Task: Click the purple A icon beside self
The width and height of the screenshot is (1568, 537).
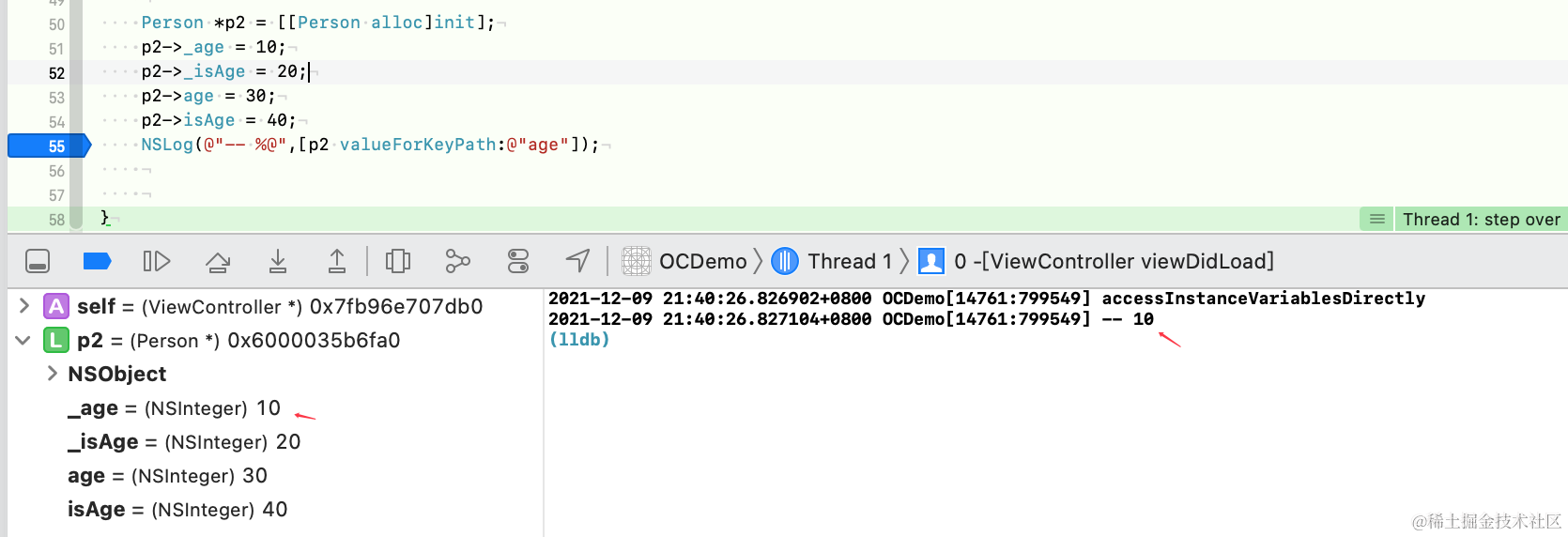Action: pos(56,306)
